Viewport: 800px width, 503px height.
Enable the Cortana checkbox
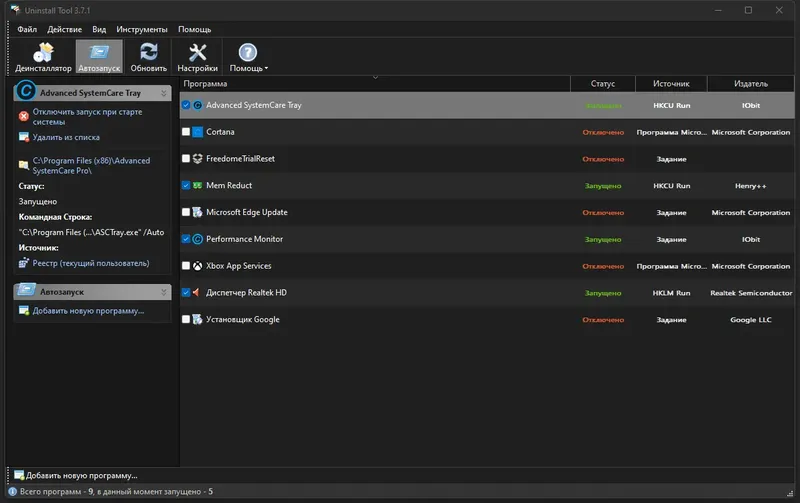click(186, 132)
